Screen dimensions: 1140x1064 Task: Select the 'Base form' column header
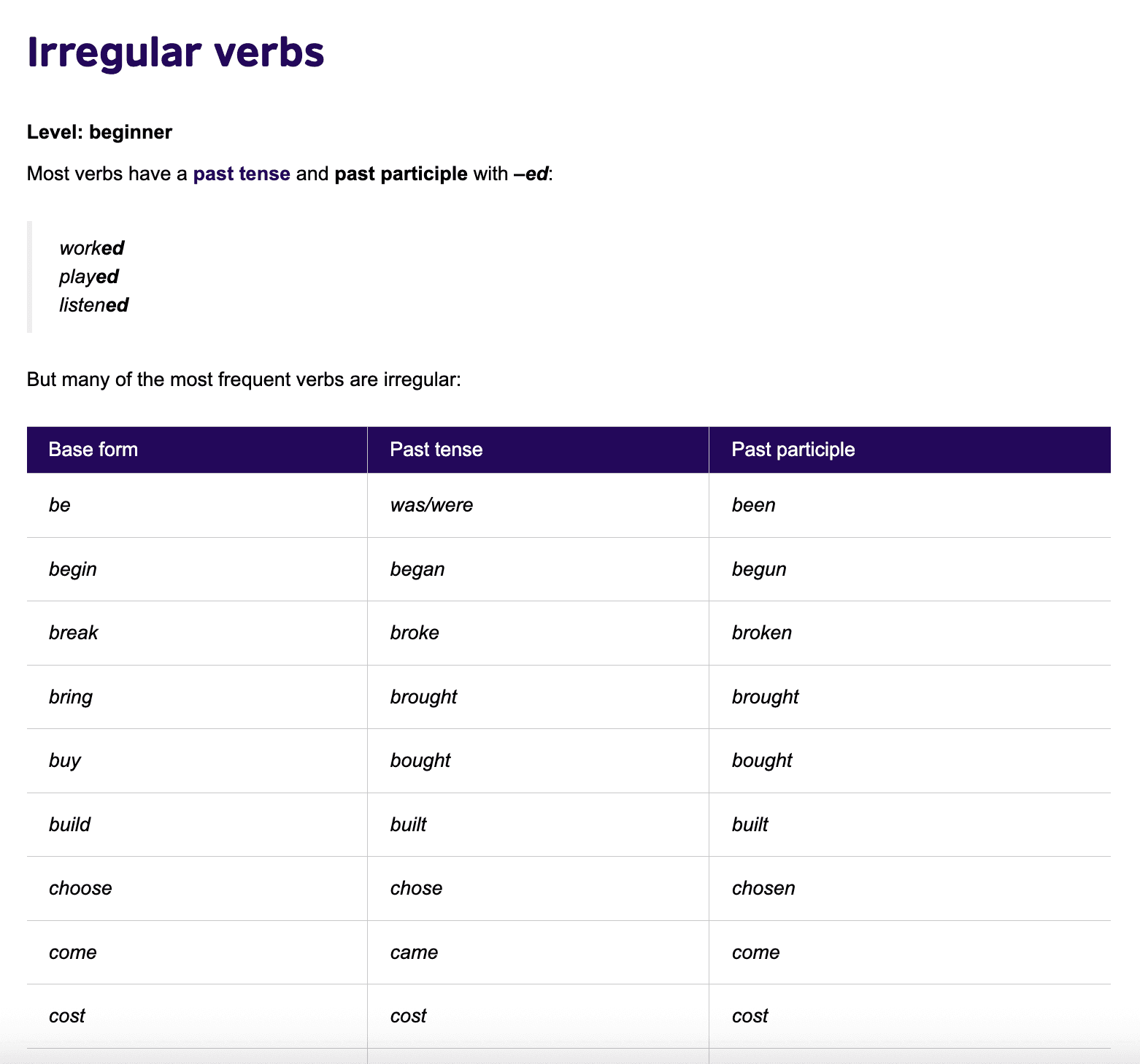click(93, 450)
